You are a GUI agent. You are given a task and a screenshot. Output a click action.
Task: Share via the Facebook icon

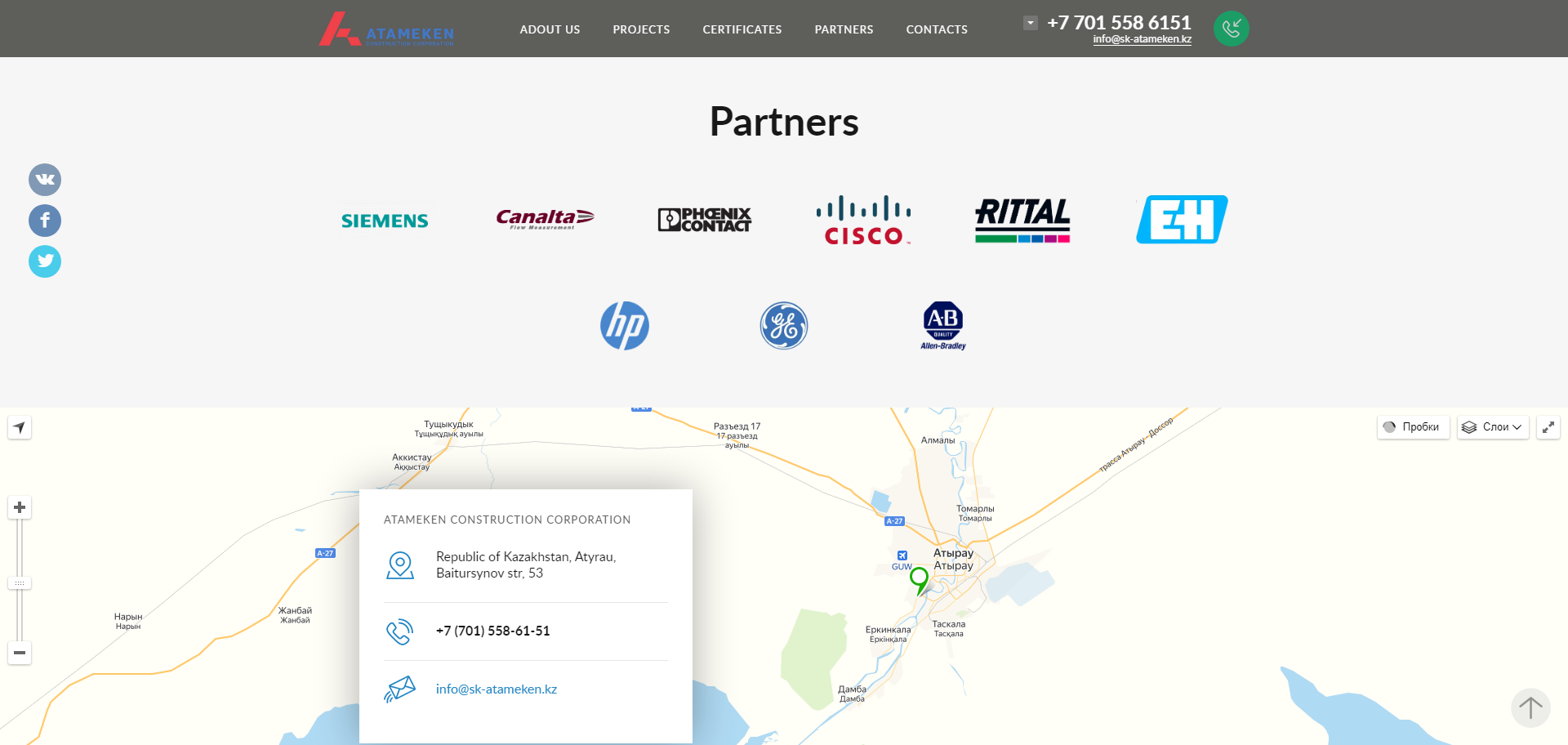point(45,221)
